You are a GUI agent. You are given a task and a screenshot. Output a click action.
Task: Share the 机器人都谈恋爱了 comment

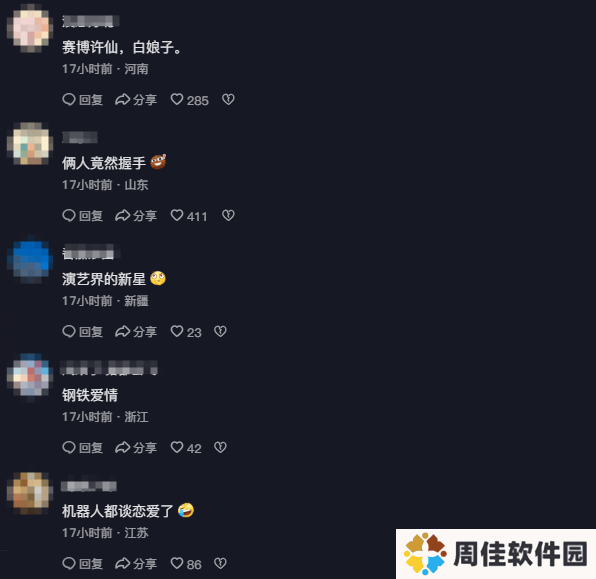coord(136,563)
